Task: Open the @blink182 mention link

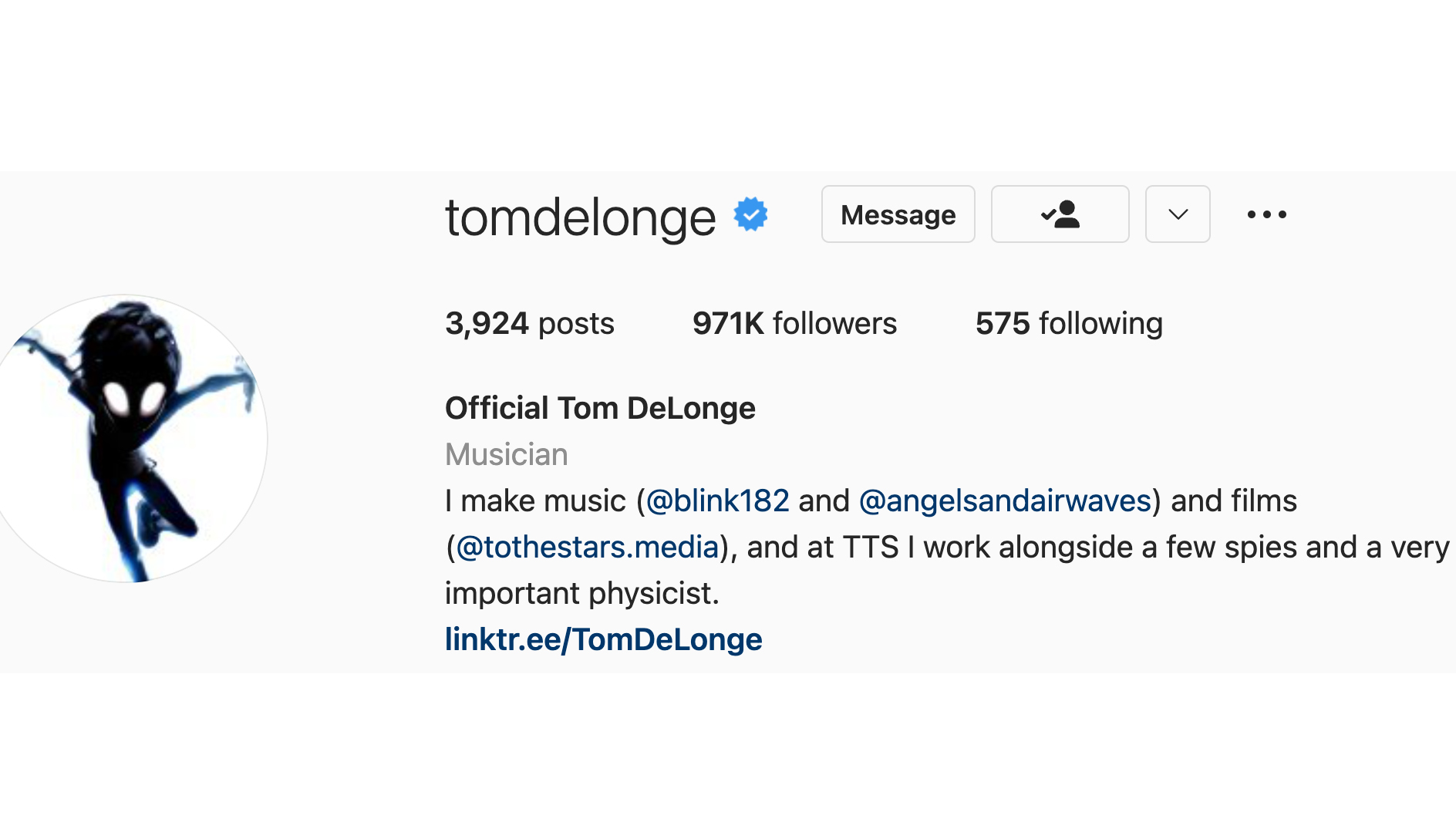Action: [717, 501]
